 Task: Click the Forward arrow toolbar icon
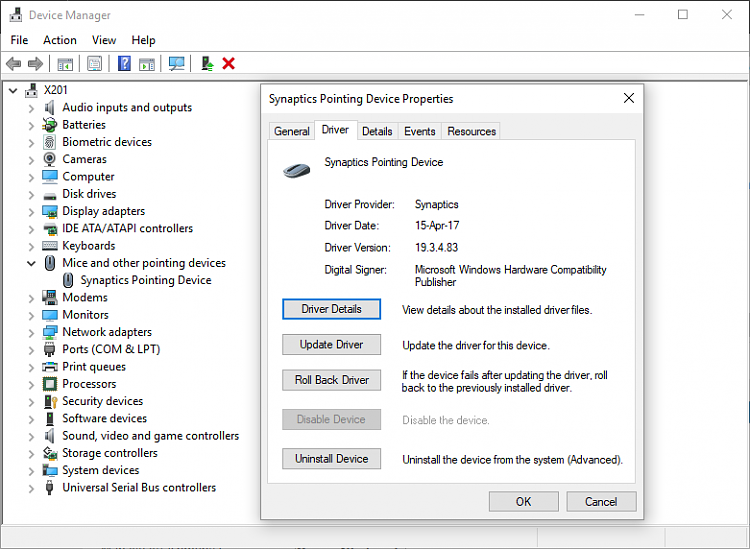tap(35, 64)
